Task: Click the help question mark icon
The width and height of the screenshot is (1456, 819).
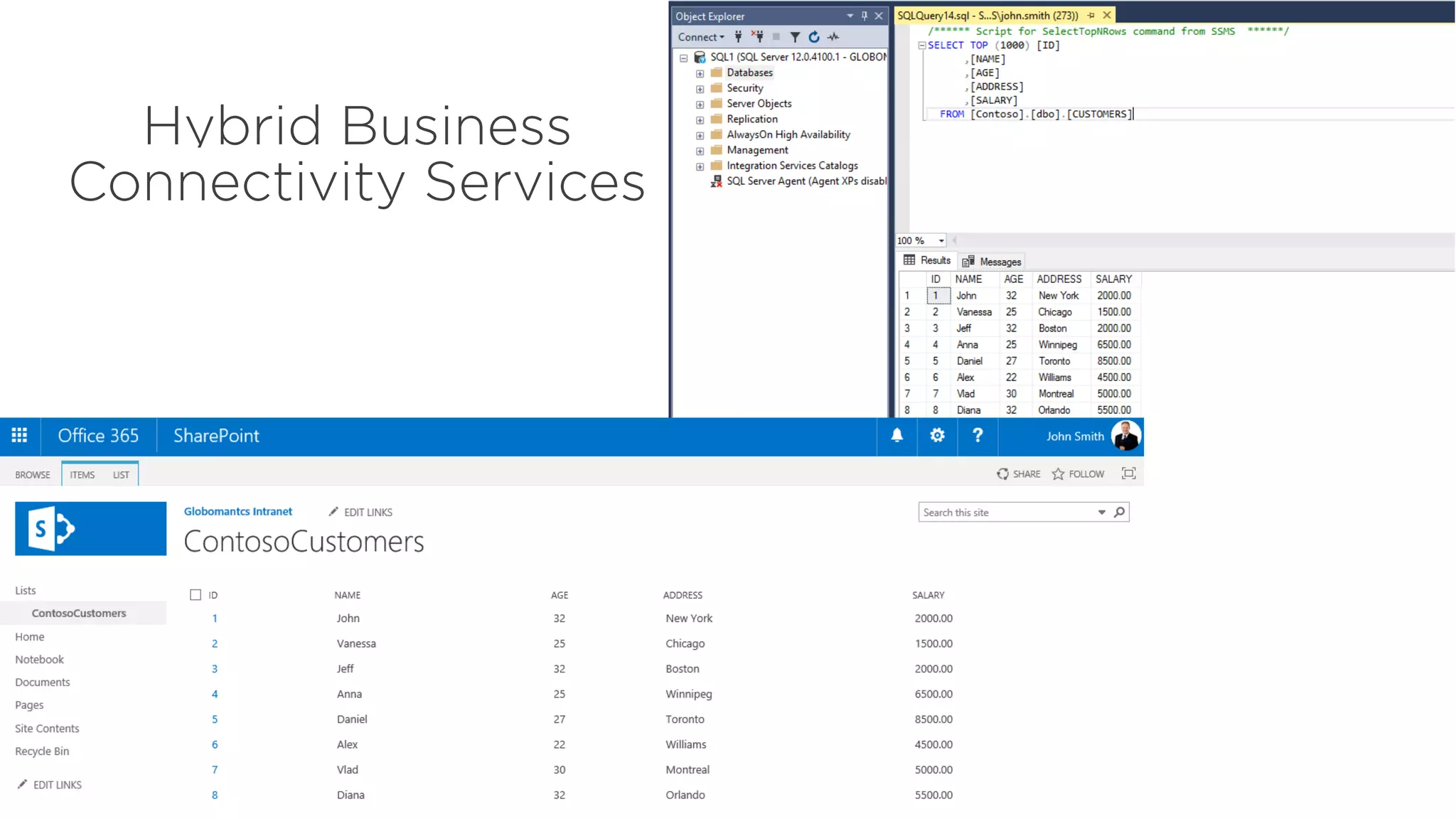Action: (x=978, y=436)
